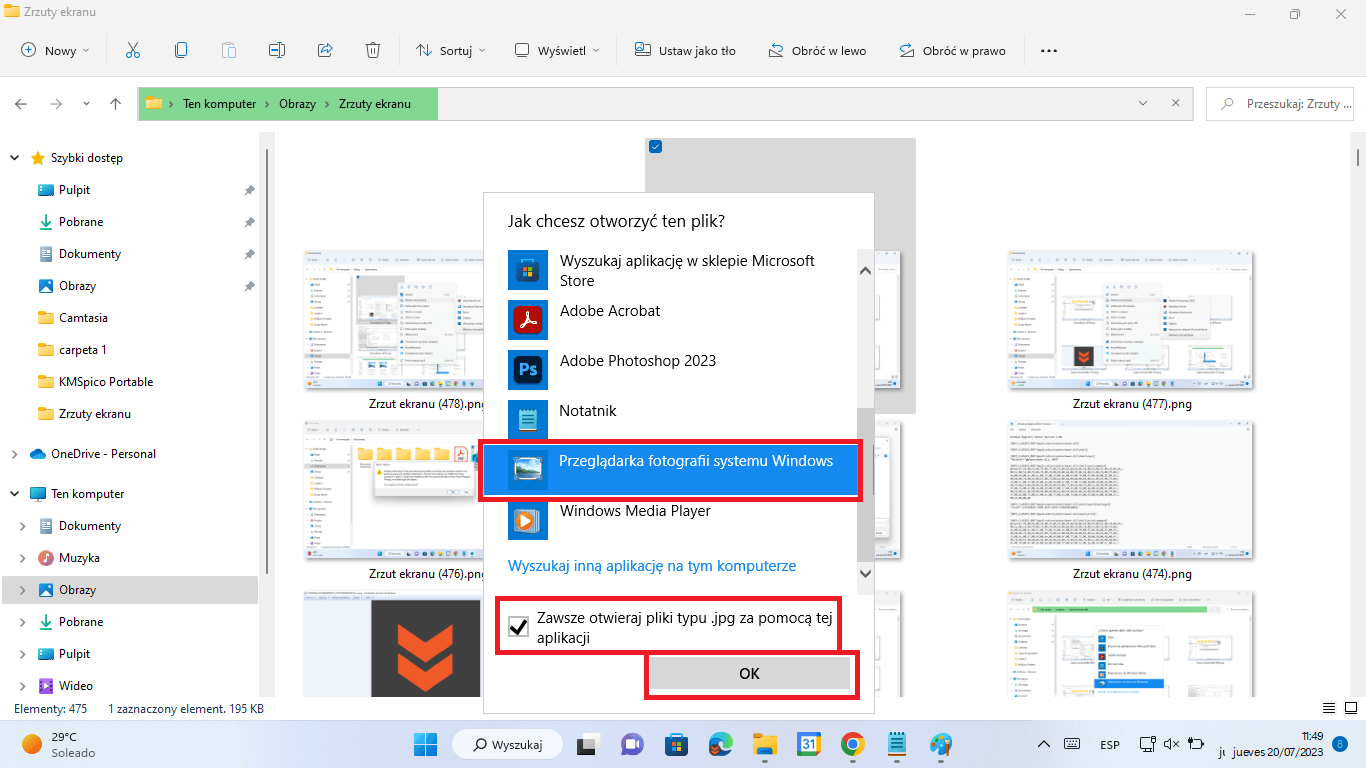Go back with the left arrow
Viewport: 1366px width, 768px height.
coord(21,104)
